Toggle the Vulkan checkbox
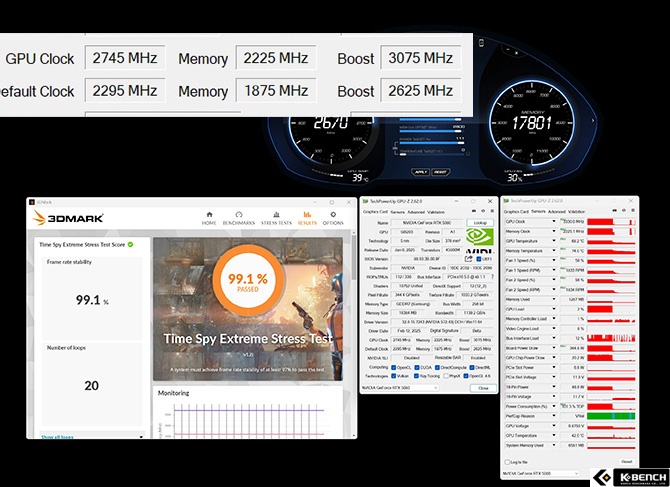670x487 pixels. click(x=394, y=376)
